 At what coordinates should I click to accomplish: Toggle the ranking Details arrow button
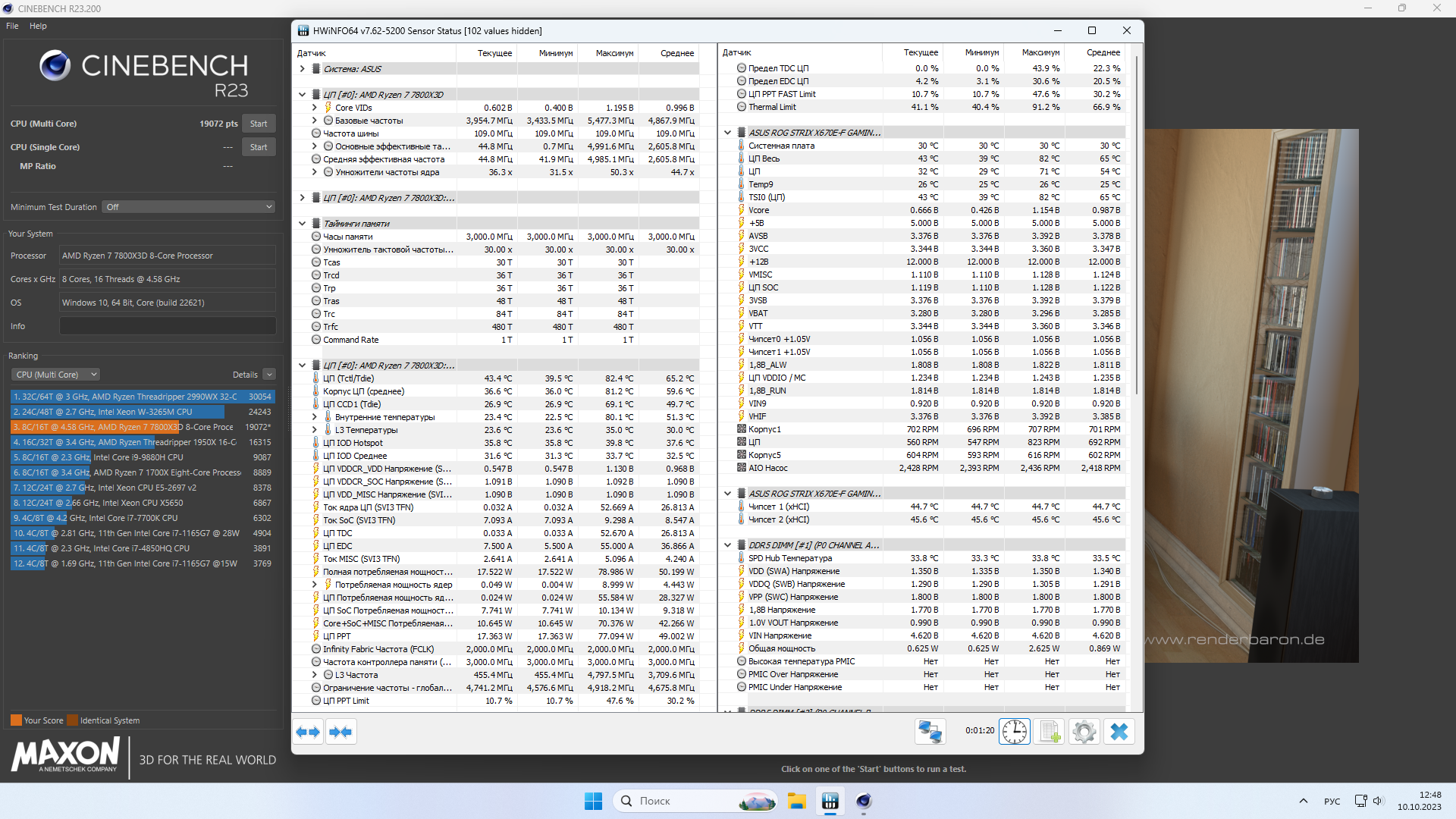pyautogui.click(x=269, y=375)
